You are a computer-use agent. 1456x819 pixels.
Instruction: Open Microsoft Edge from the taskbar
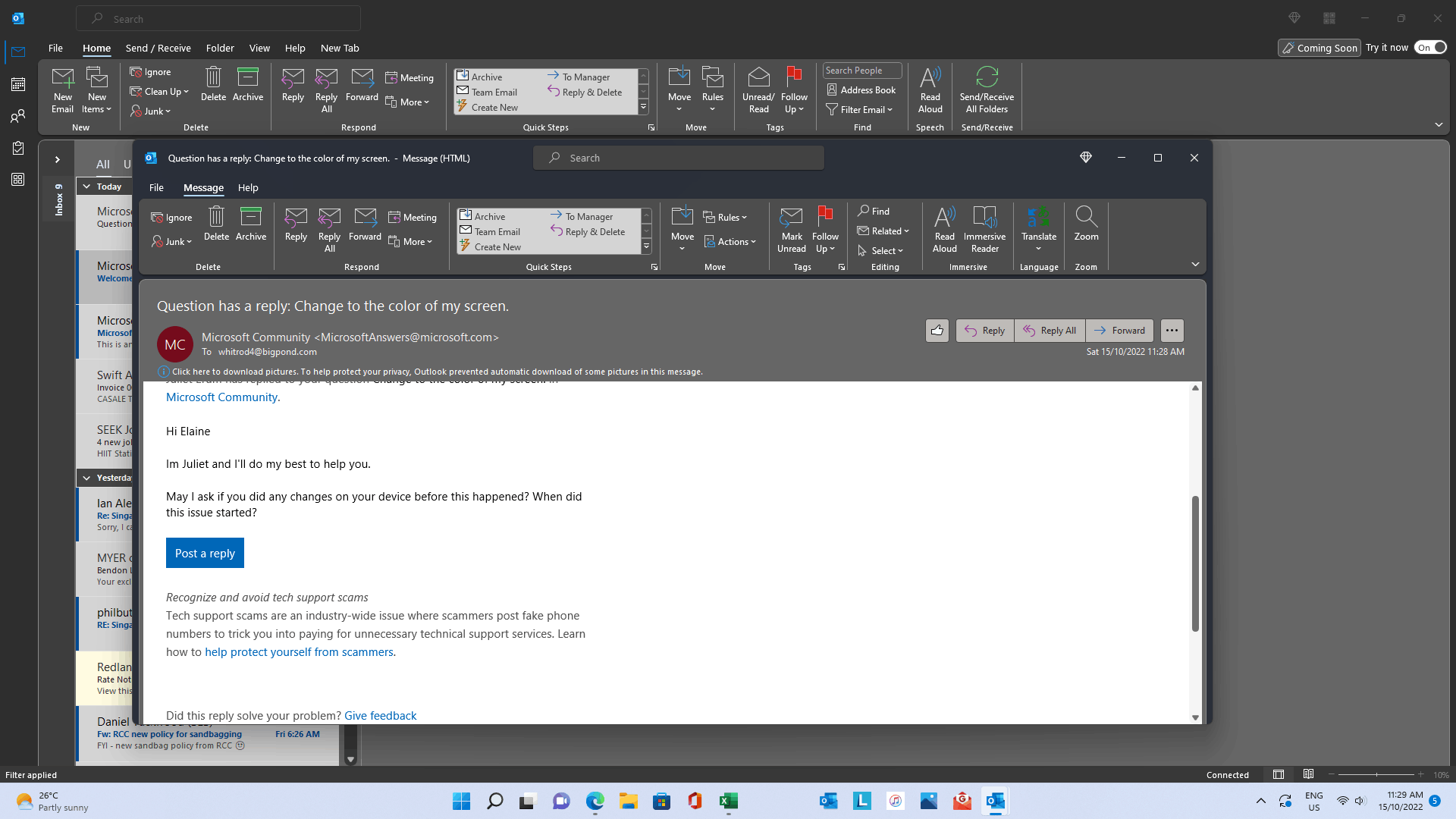pos(595,801)
